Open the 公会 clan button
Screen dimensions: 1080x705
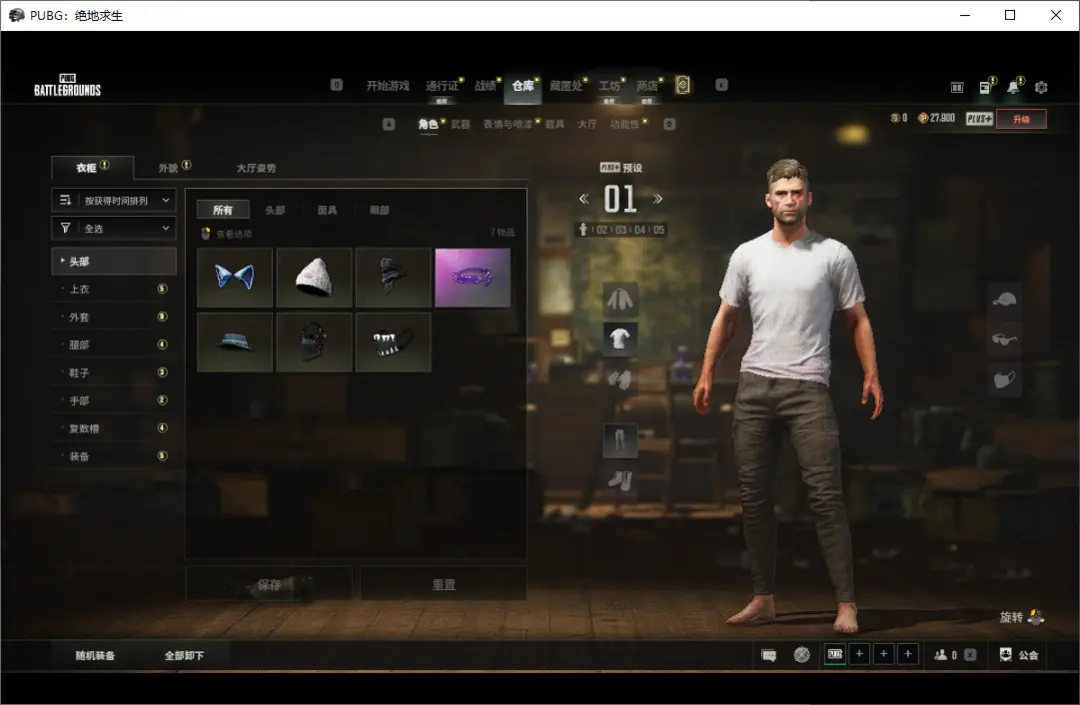(1019, 655)
